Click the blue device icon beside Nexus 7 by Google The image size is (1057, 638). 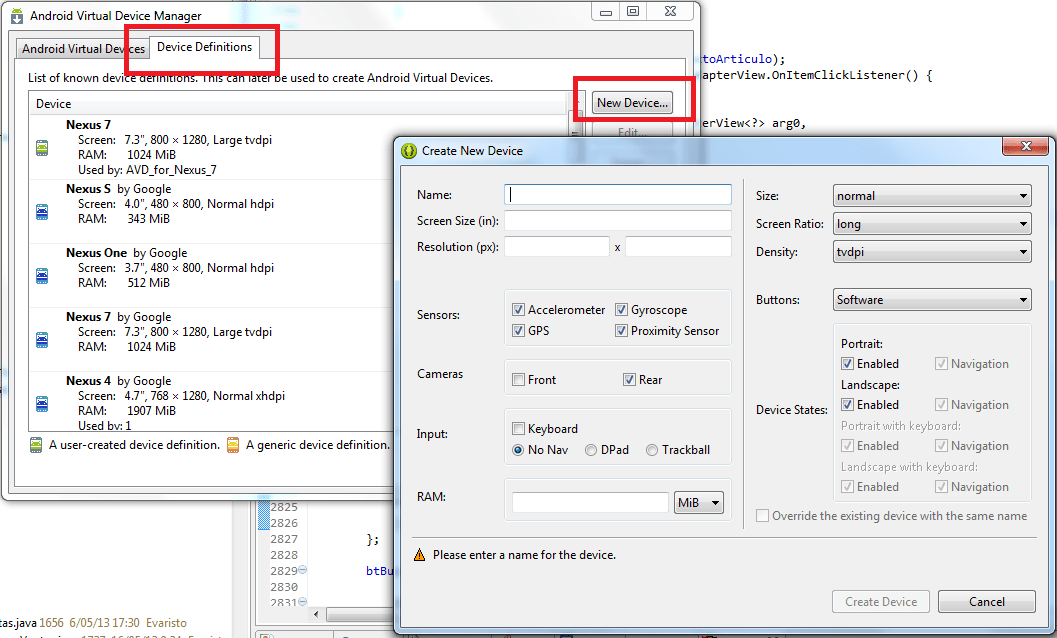coord(42,340)
